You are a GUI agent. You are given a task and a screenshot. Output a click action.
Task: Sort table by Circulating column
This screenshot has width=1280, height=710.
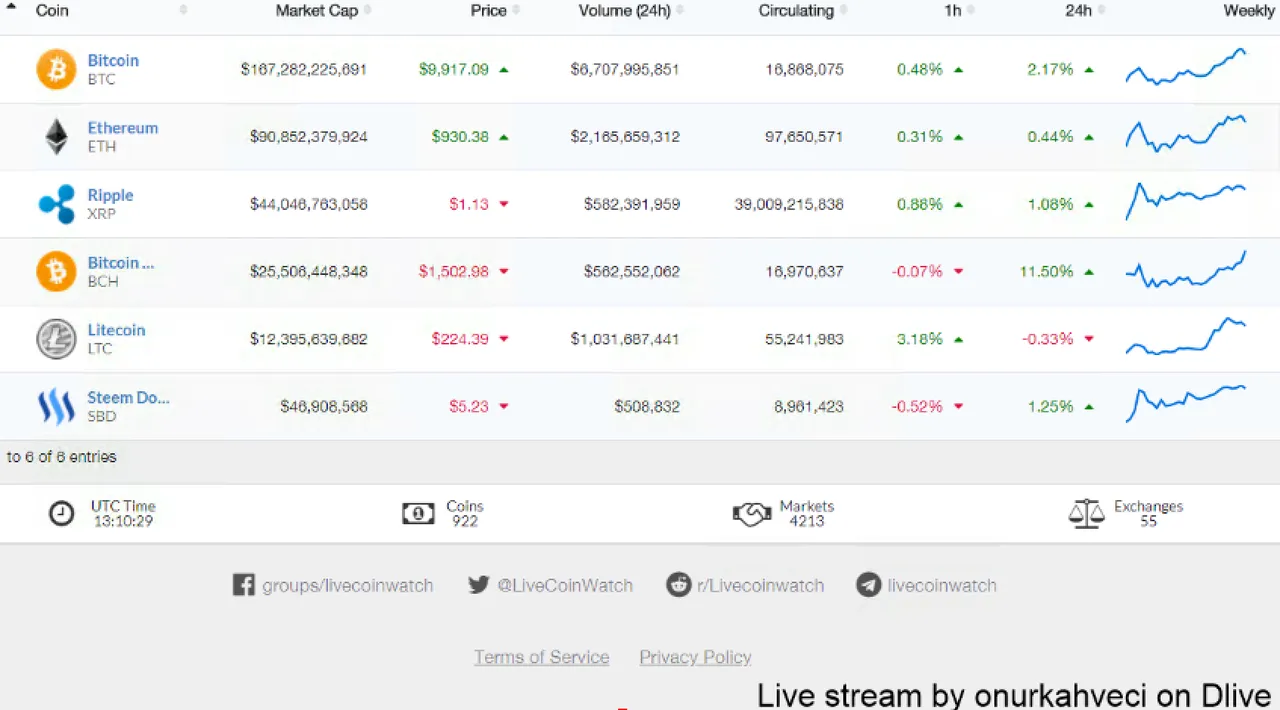click(796, 10)
